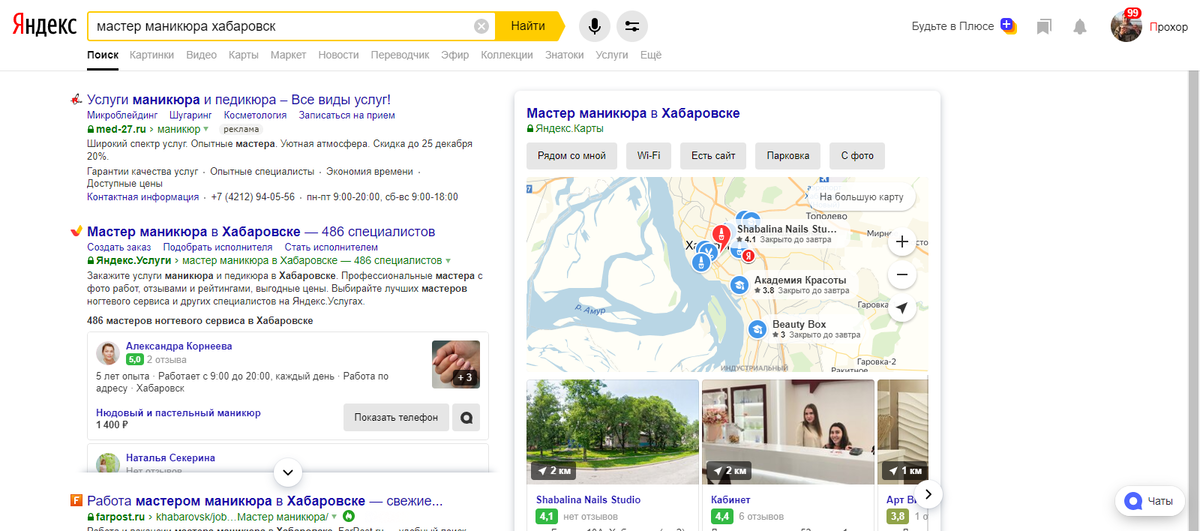The image size is (1200, 531).
Task: Open Услуги маникюра и педикюра ad link
Action: click(x=238, y=99)
